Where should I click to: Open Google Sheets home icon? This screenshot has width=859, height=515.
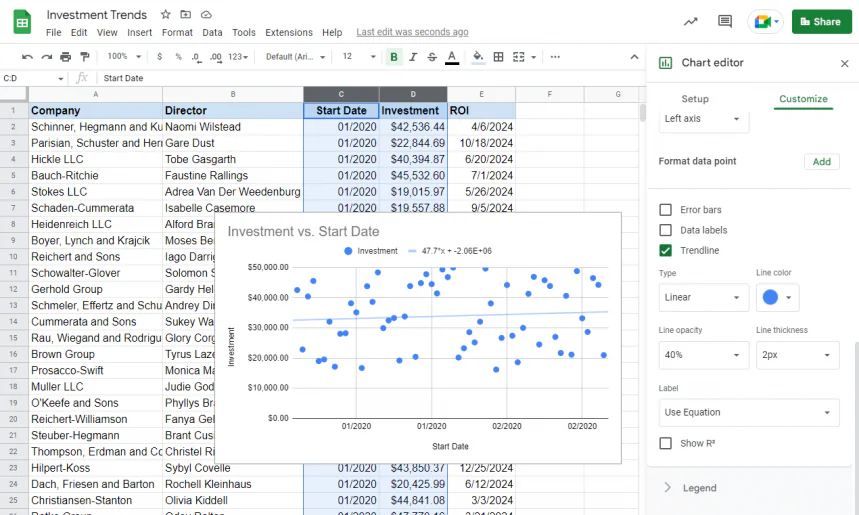(x=22, y=22)
